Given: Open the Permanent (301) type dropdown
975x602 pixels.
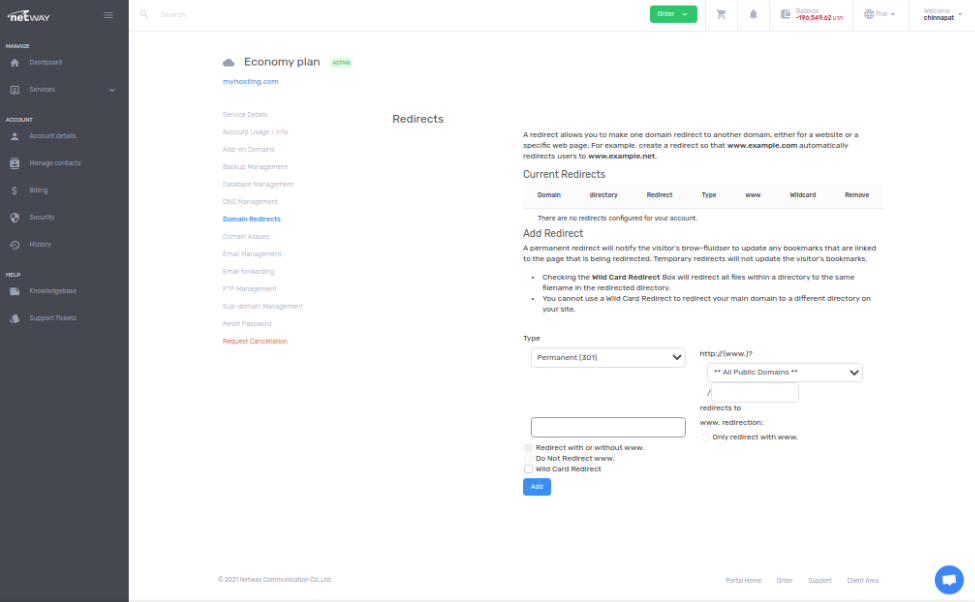Looking at the screenshot, I should (x=608, y=357).
